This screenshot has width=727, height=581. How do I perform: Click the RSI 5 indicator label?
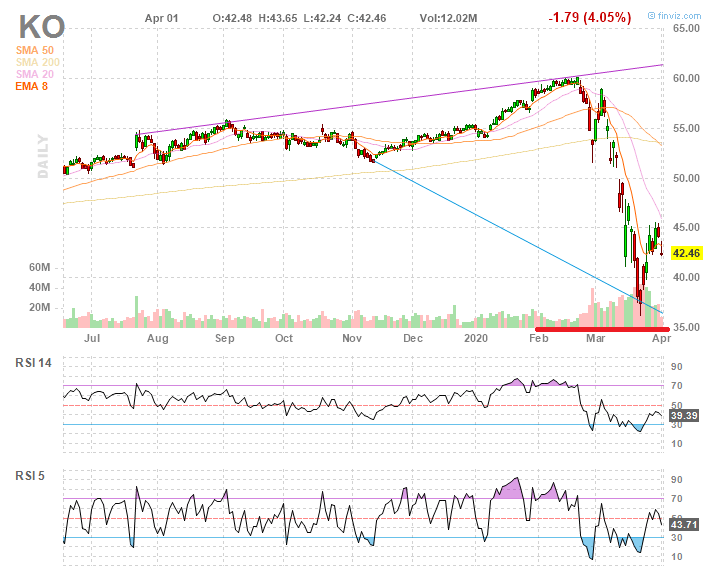(30, 476)
